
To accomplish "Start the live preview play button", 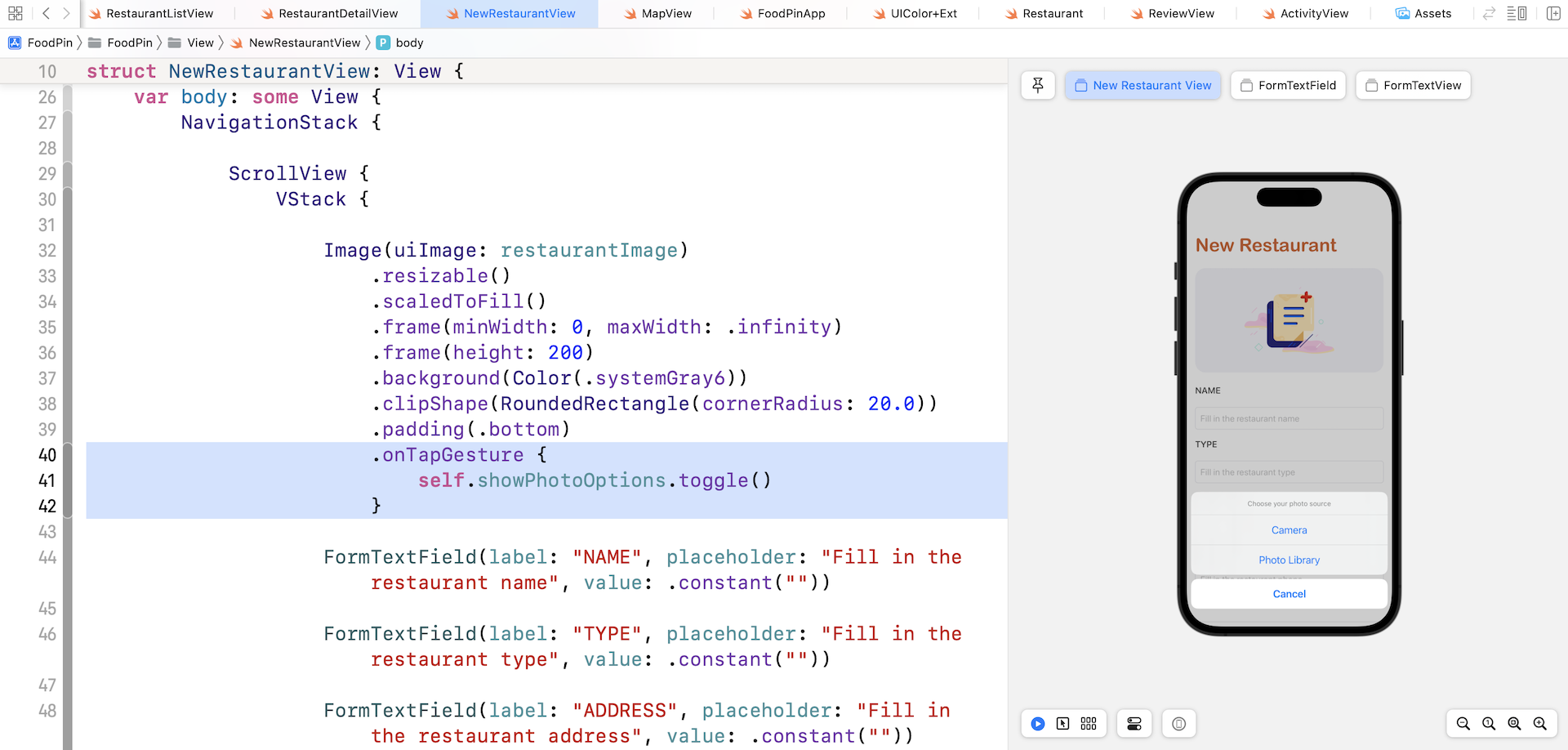I will [x=1037, y=724].
